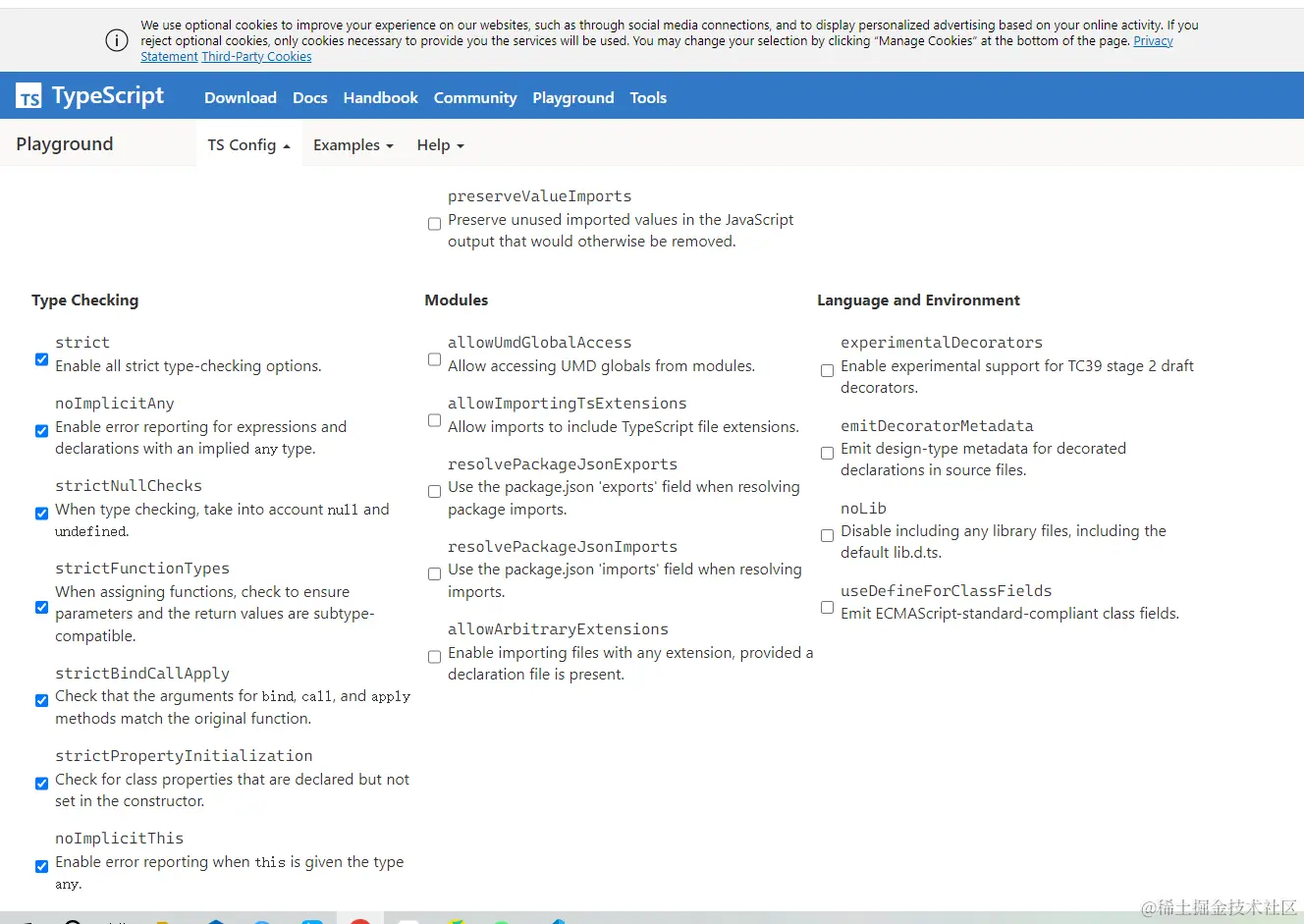Screen dimensions: 1304x924
Task: Click the "Allow accessing UMD globals from modules." text
Action: point(602,366)
